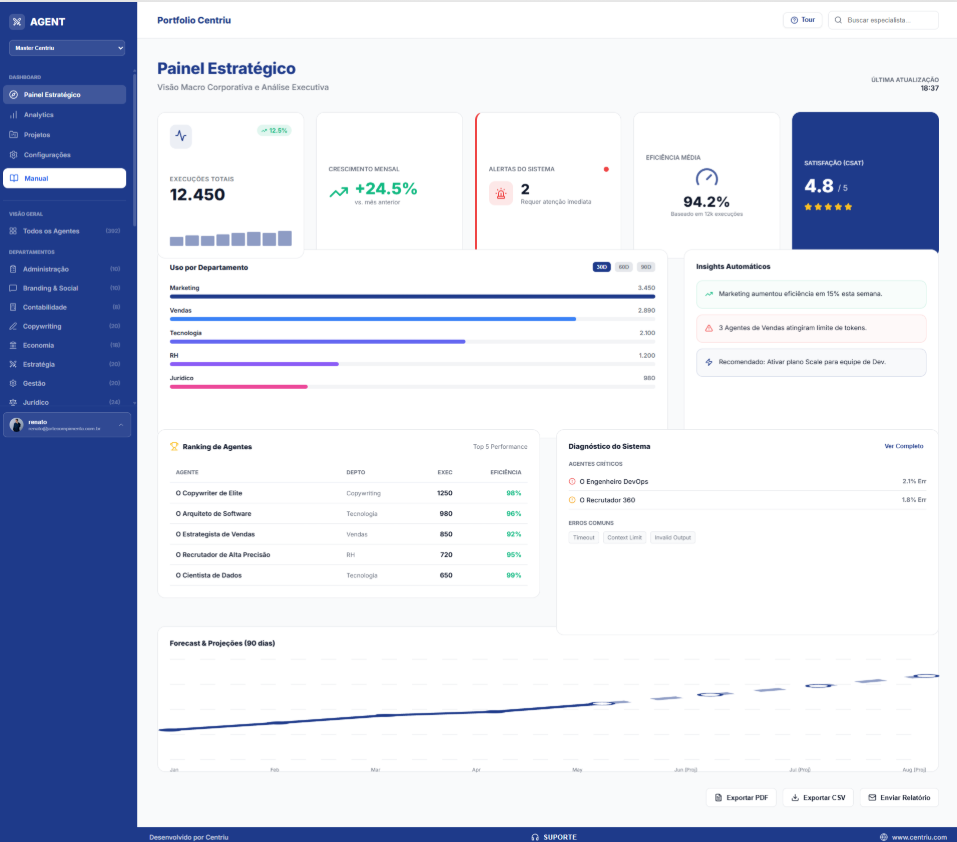
Task: Open the Master Centriu dropdown
Action: click(67, 48)
